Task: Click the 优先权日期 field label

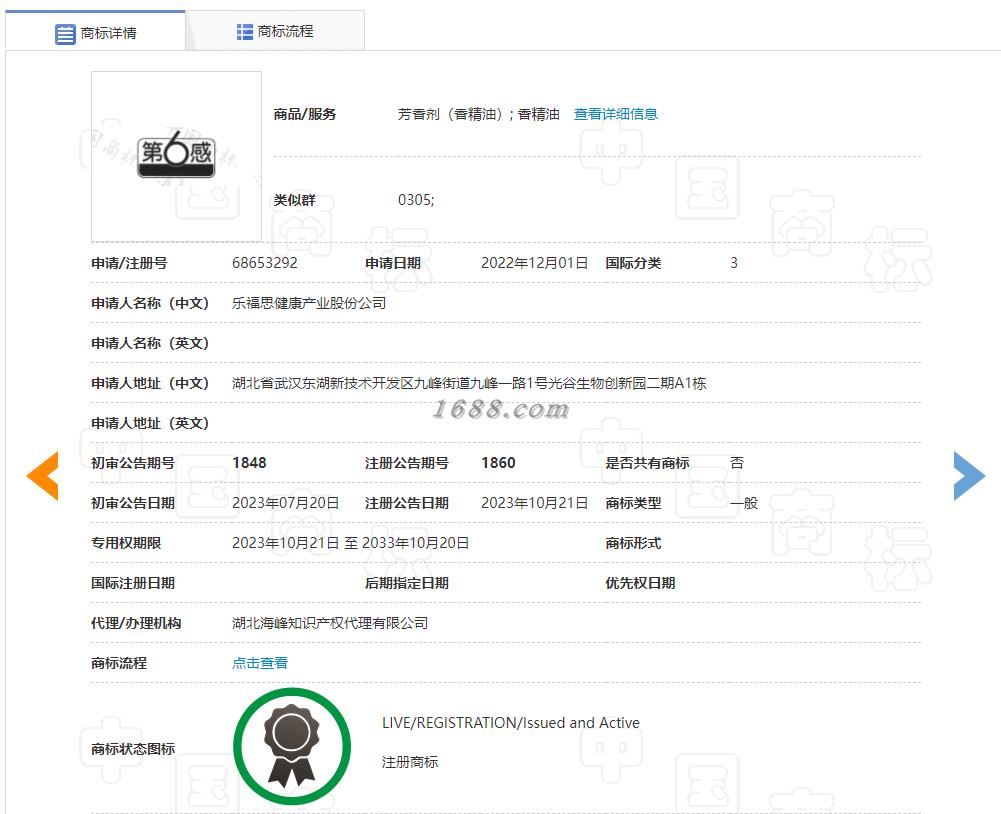Action: pos(640,583)
